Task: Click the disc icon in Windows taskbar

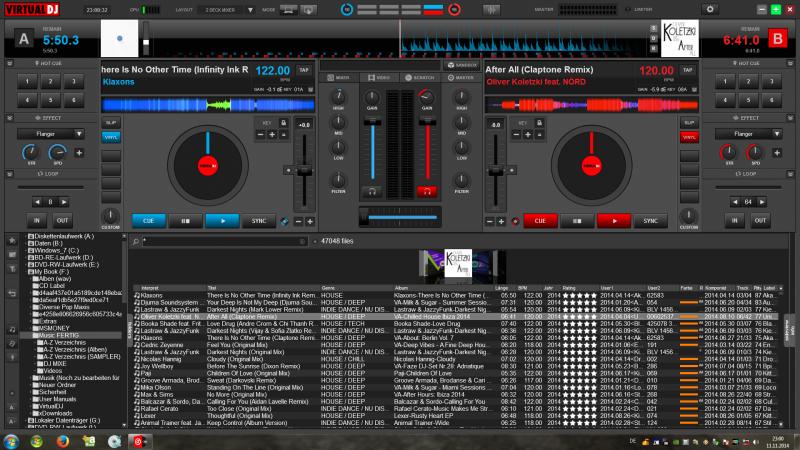Action: point(114,441)
